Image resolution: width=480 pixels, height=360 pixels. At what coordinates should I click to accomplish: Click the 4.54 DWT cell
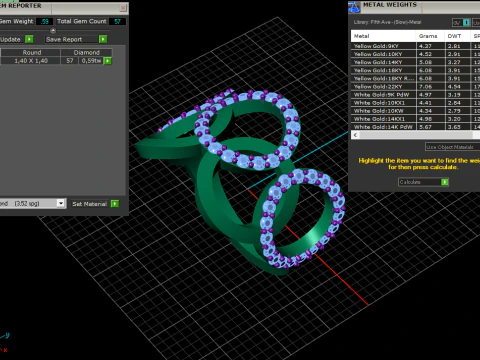pyautogui.click(x=458, y=86)
